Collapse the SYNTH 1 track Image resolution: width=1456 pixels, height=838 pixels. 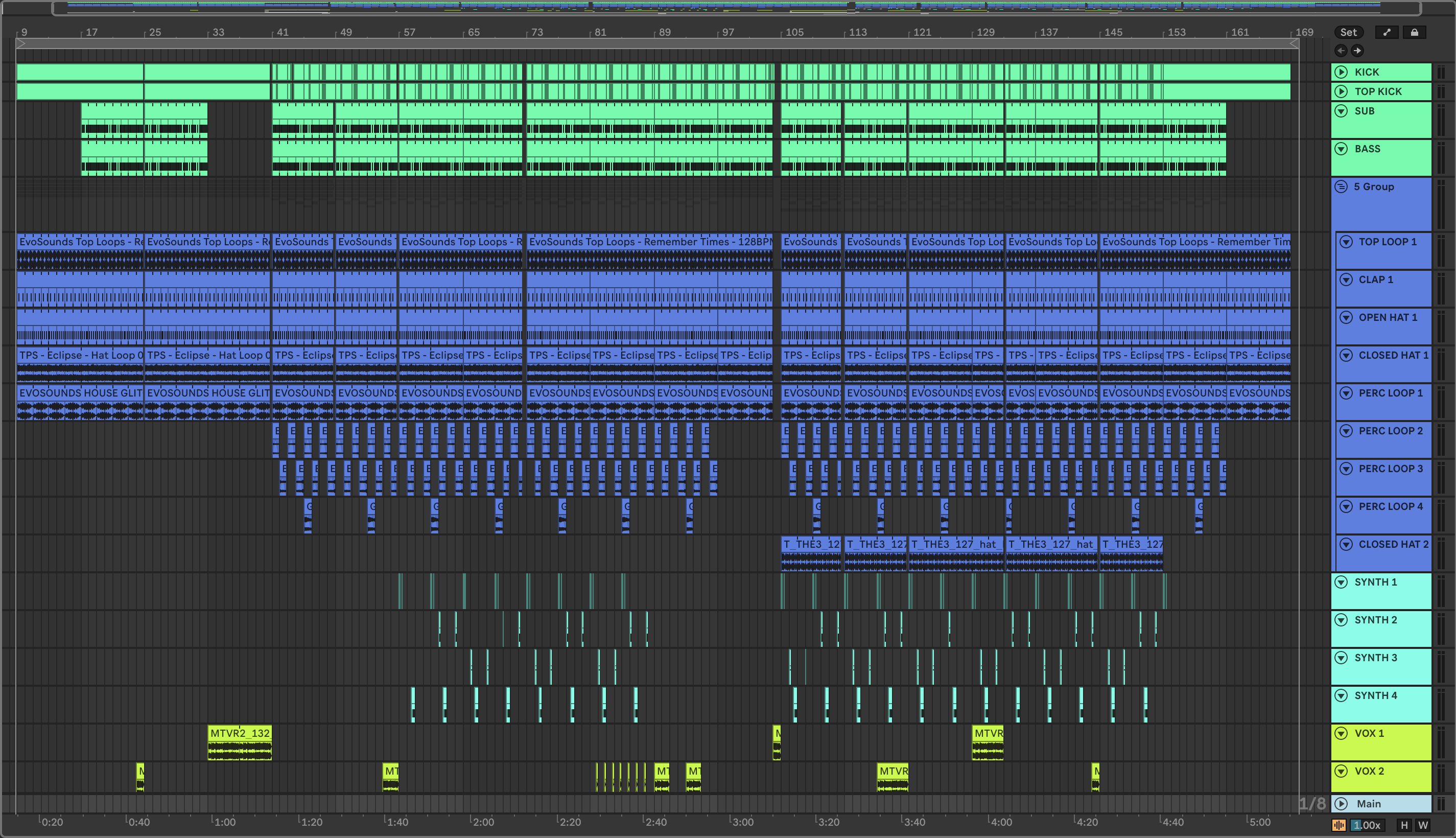click(x=1341, y=582)
